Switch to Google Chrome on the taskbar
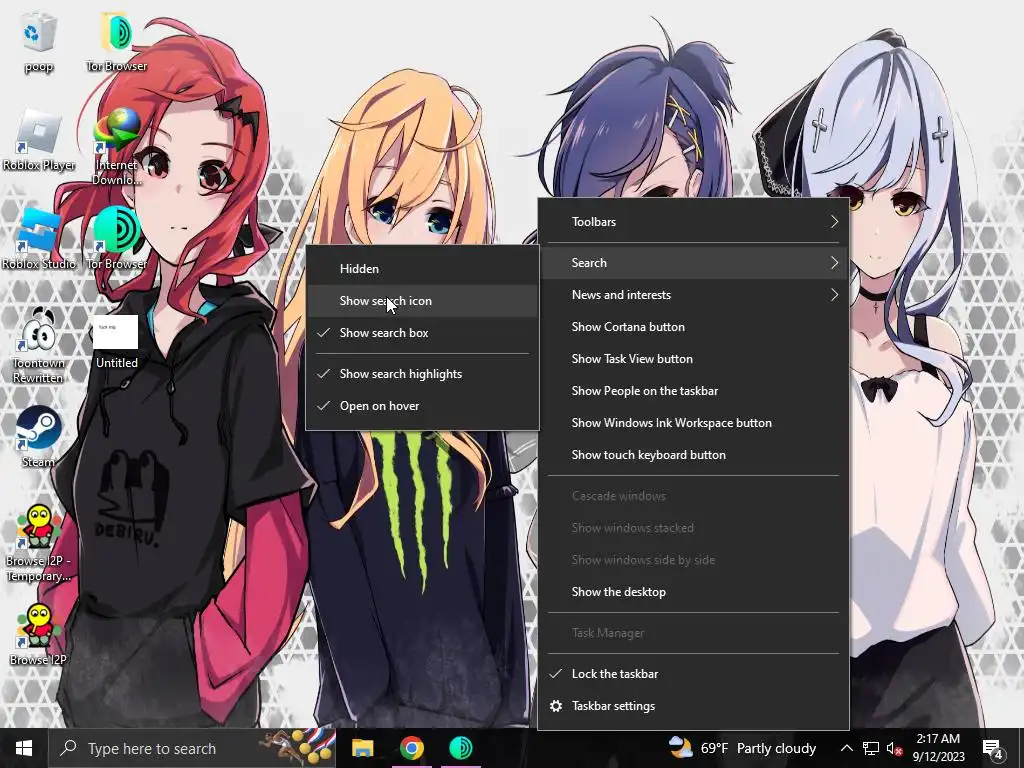 [x=411, y=748]
